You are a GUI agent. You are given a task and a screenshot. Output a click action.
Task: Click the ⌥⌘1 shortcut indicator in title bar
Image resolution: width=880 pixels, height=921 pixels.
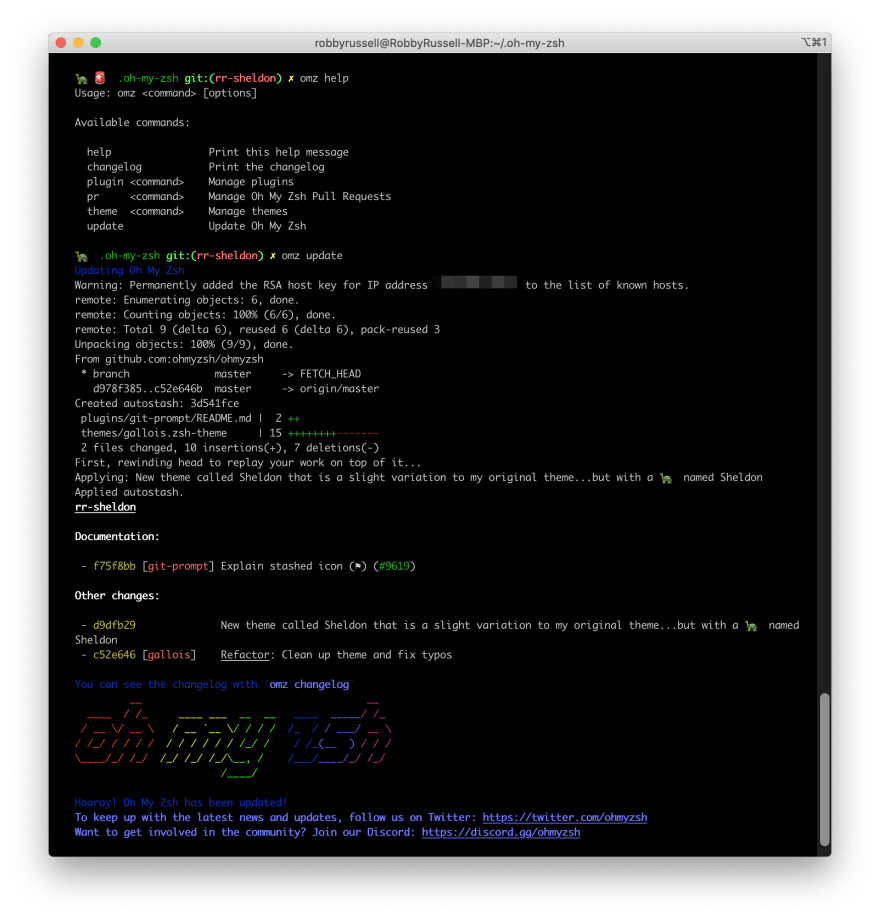pos(814,42)
